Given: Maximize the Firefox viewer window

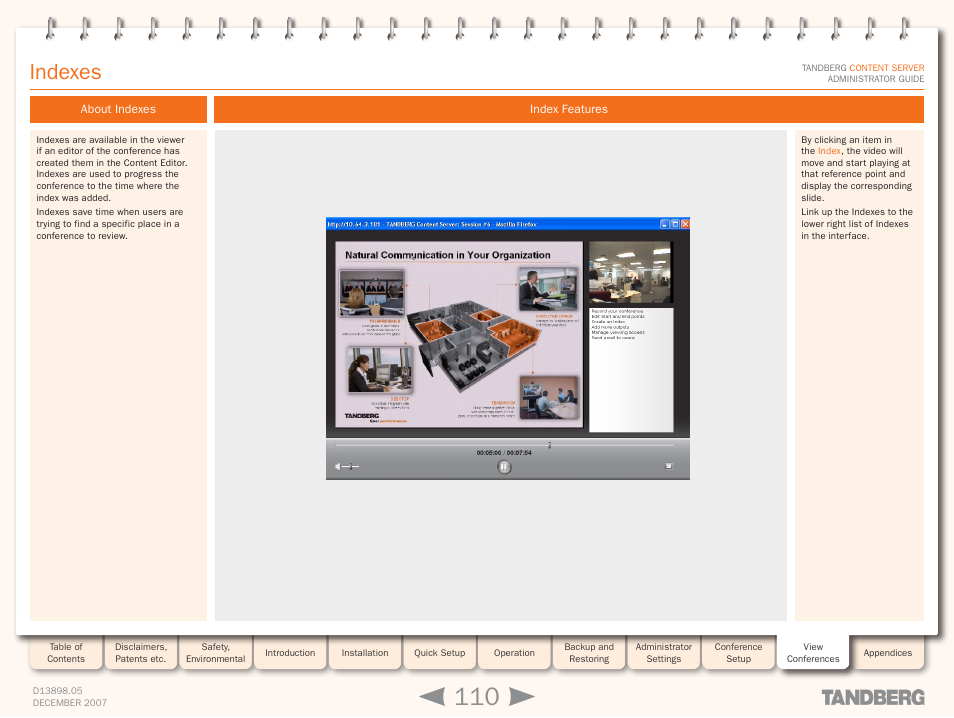Looking at the screenshot, I should [675, 224].
